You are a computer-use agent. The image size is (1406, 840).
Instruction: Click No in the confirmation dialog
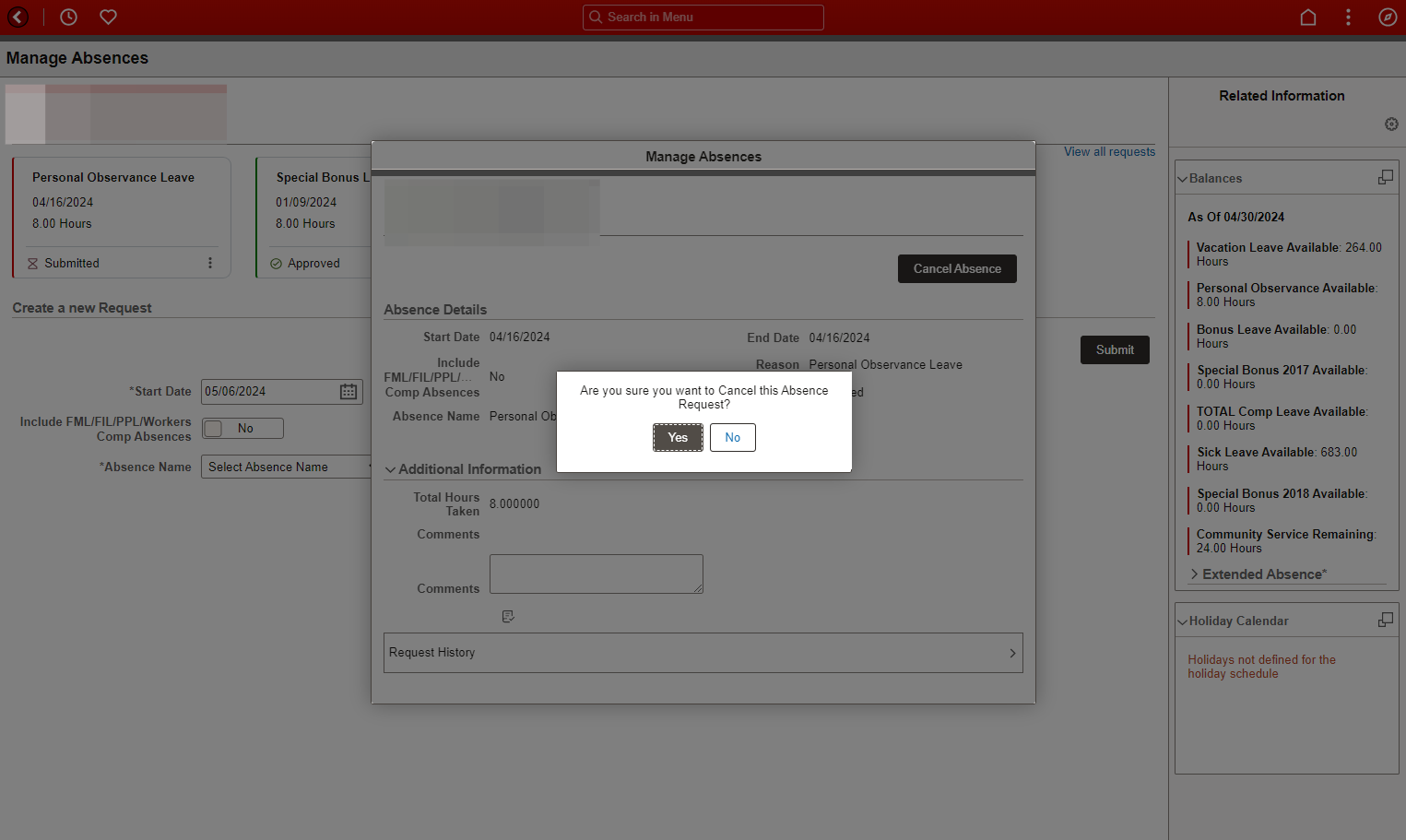[x=733, y=438]
